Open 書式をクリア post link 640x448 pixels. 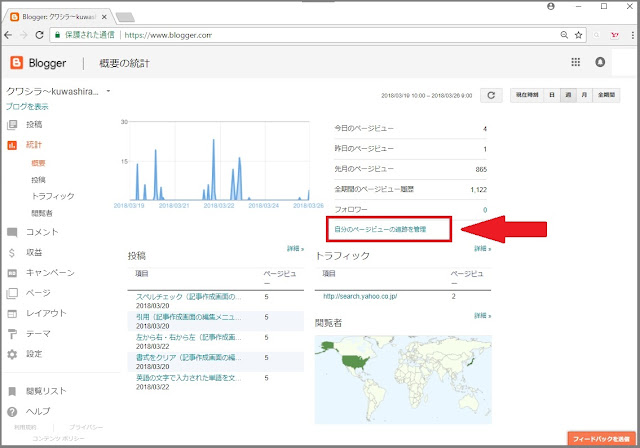[x=189, y=358]
